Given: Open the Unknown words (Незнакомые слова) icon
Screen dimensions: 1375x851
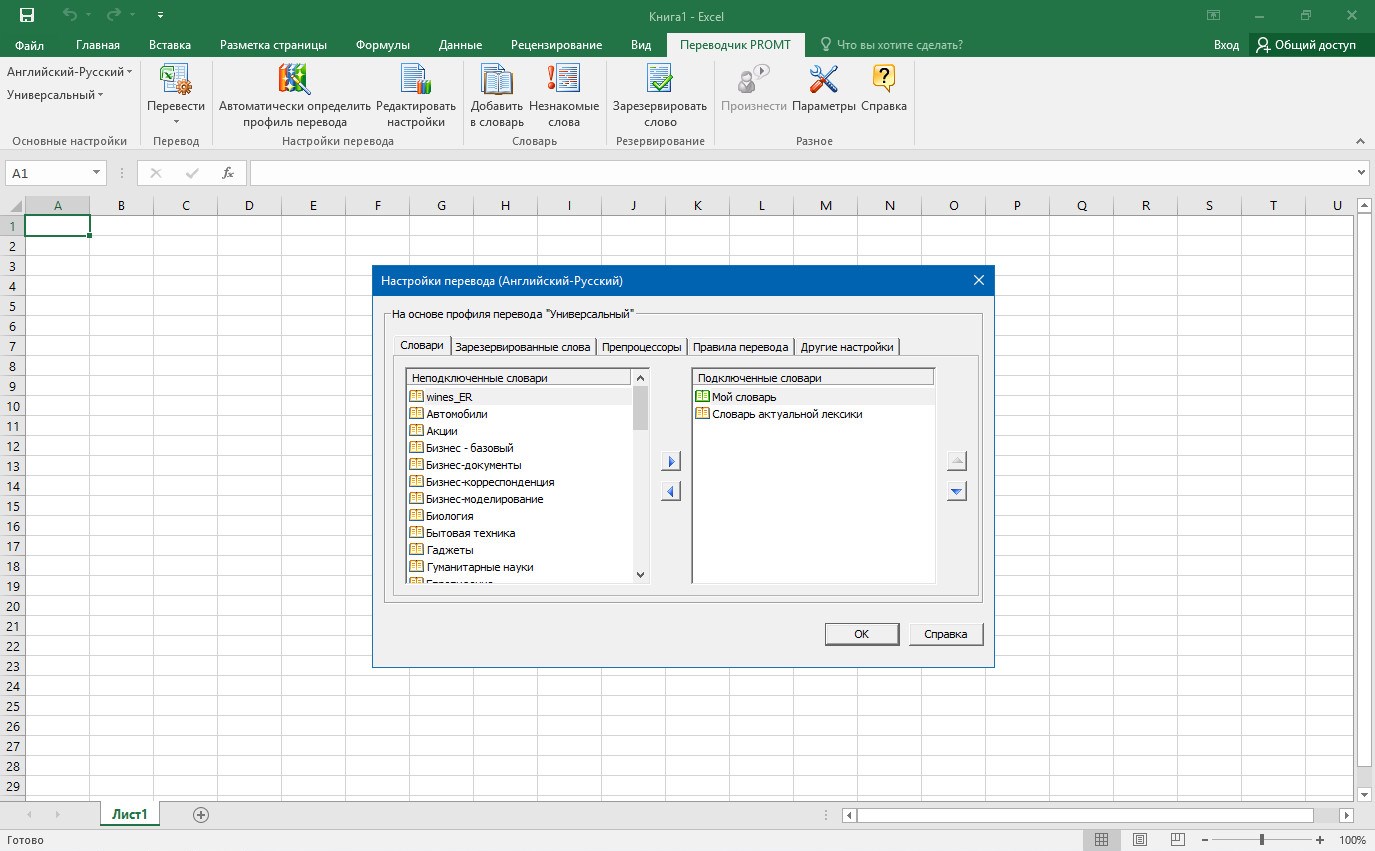Looking at the screenshot, I should (x=564, y=80).
